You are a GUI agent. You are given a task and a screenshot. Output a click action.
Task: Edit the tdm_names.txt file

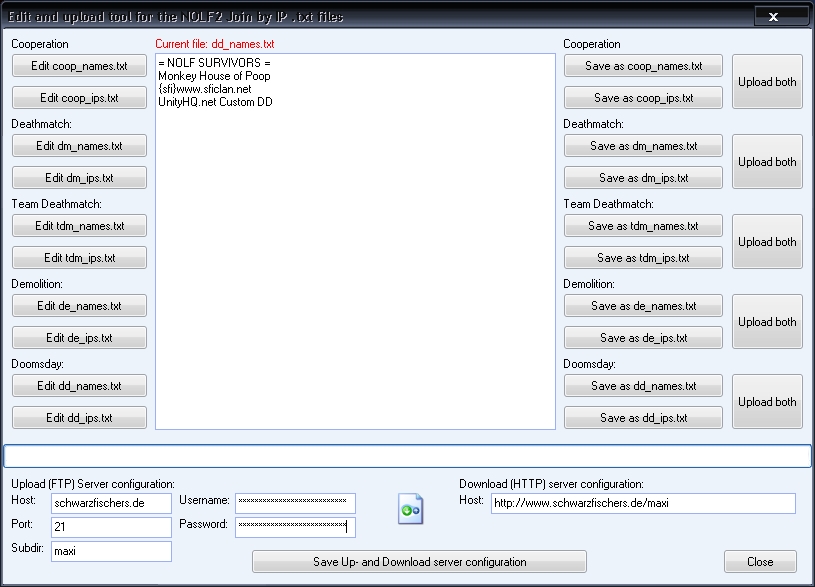[x=79, y=226]
